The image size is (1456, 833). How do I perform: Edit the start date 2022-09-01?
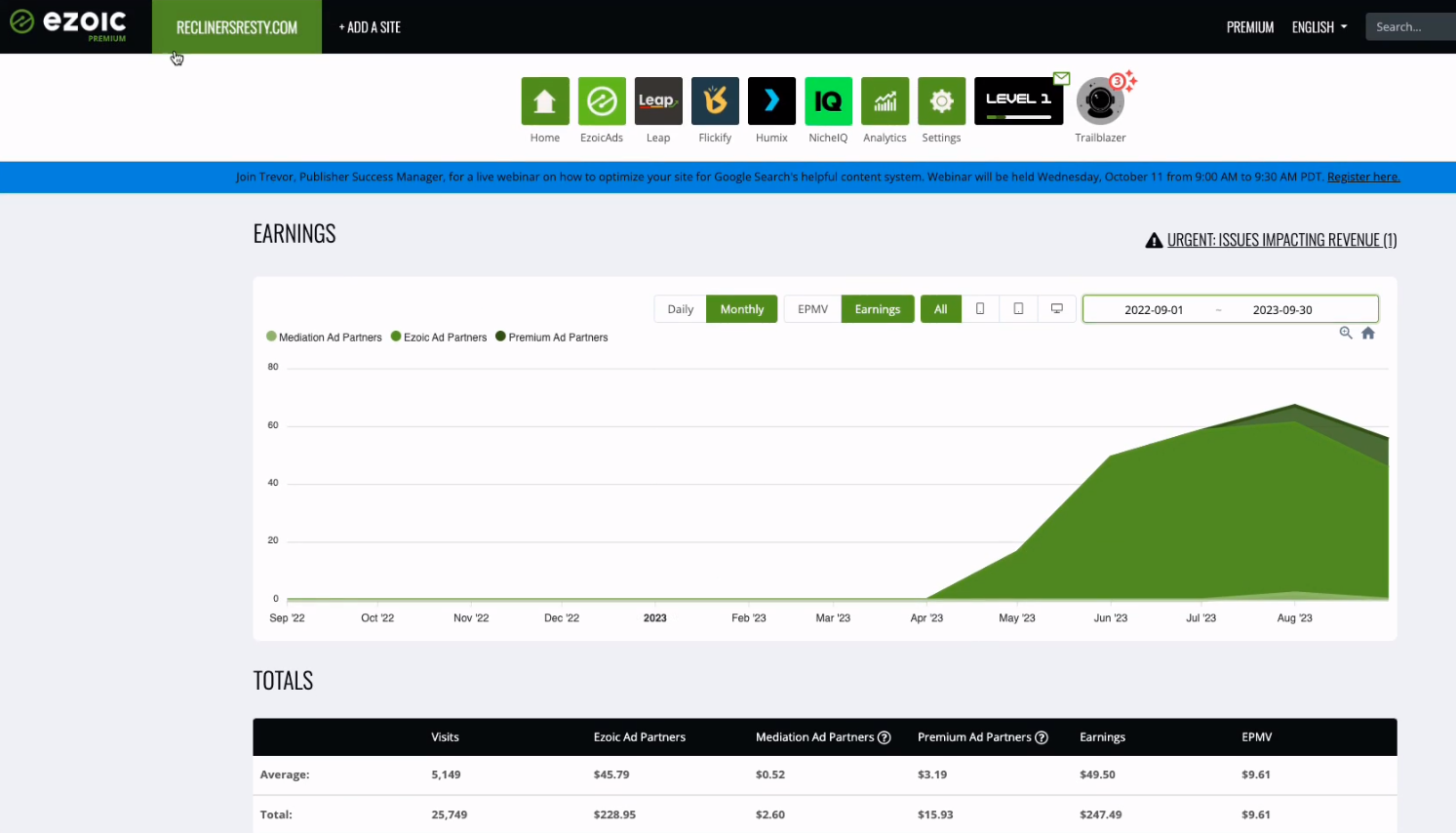pyautogui.click(x=1154, y=309)
